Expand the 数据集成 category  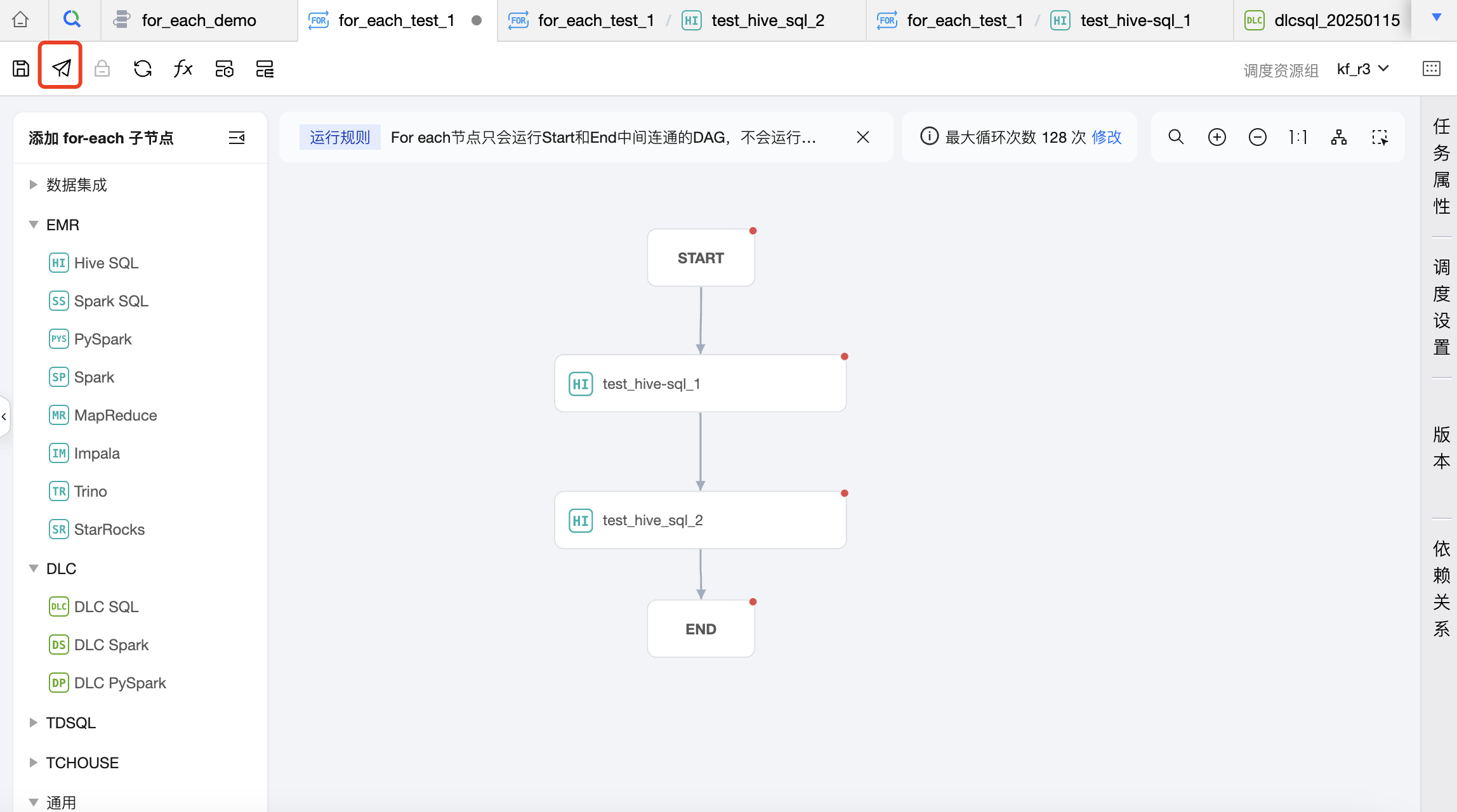click(x=34, y=185)
